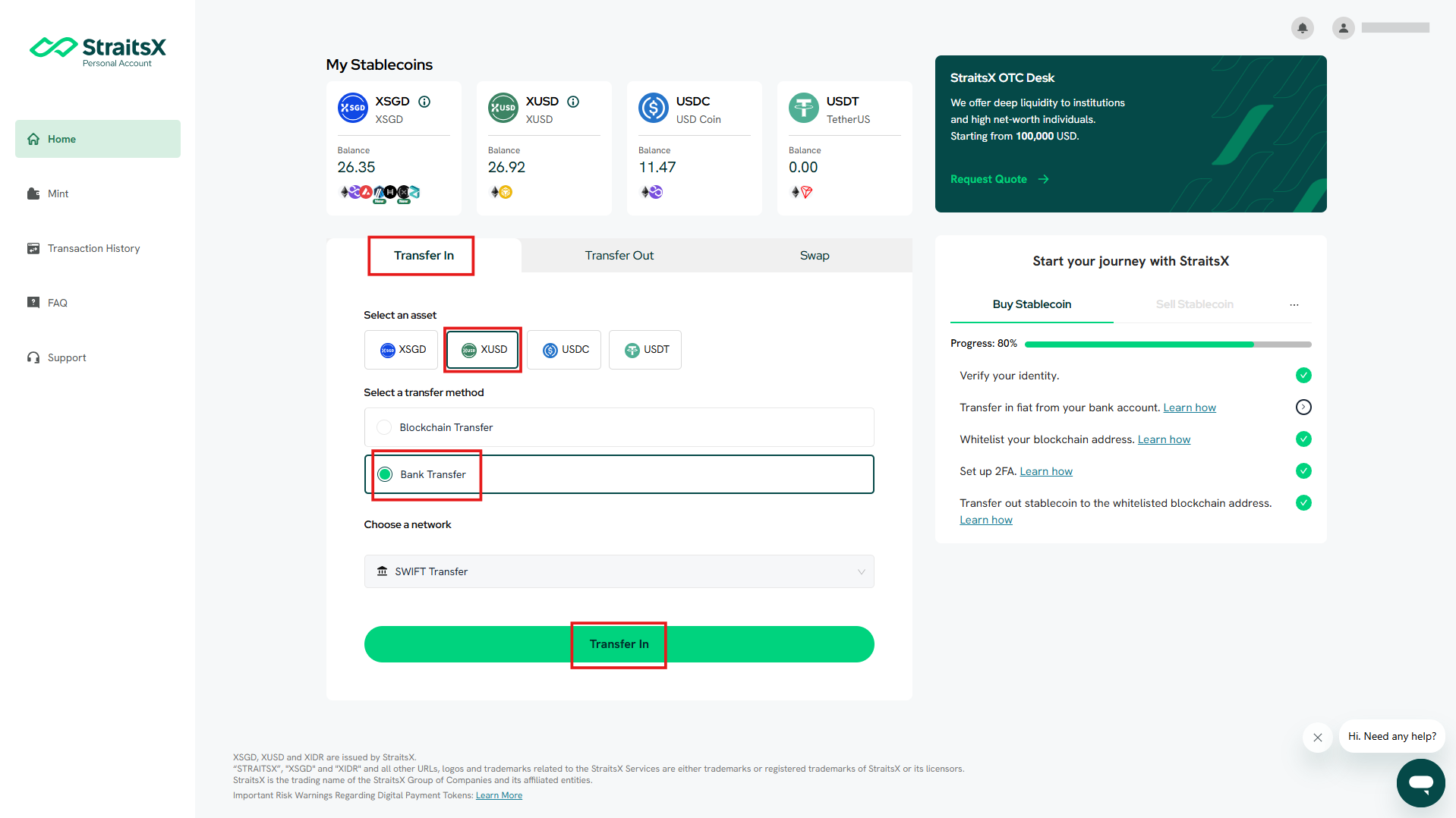Click the StraitsX logo
The height and width of the screenshot is (818, 1456).
97,52
